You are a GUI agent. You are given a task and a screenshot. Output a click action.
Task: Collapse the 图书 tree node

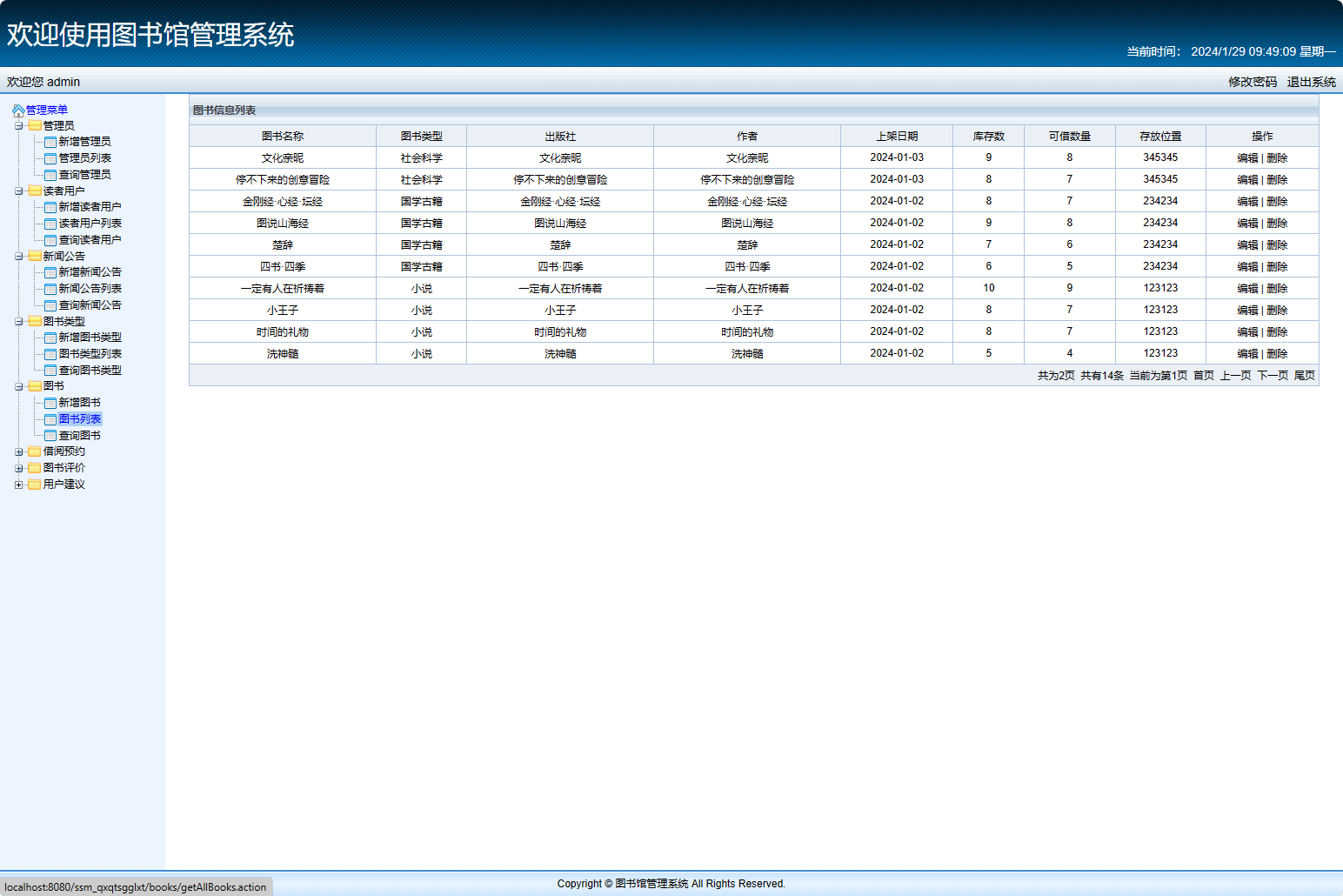(x=18, y=386)
